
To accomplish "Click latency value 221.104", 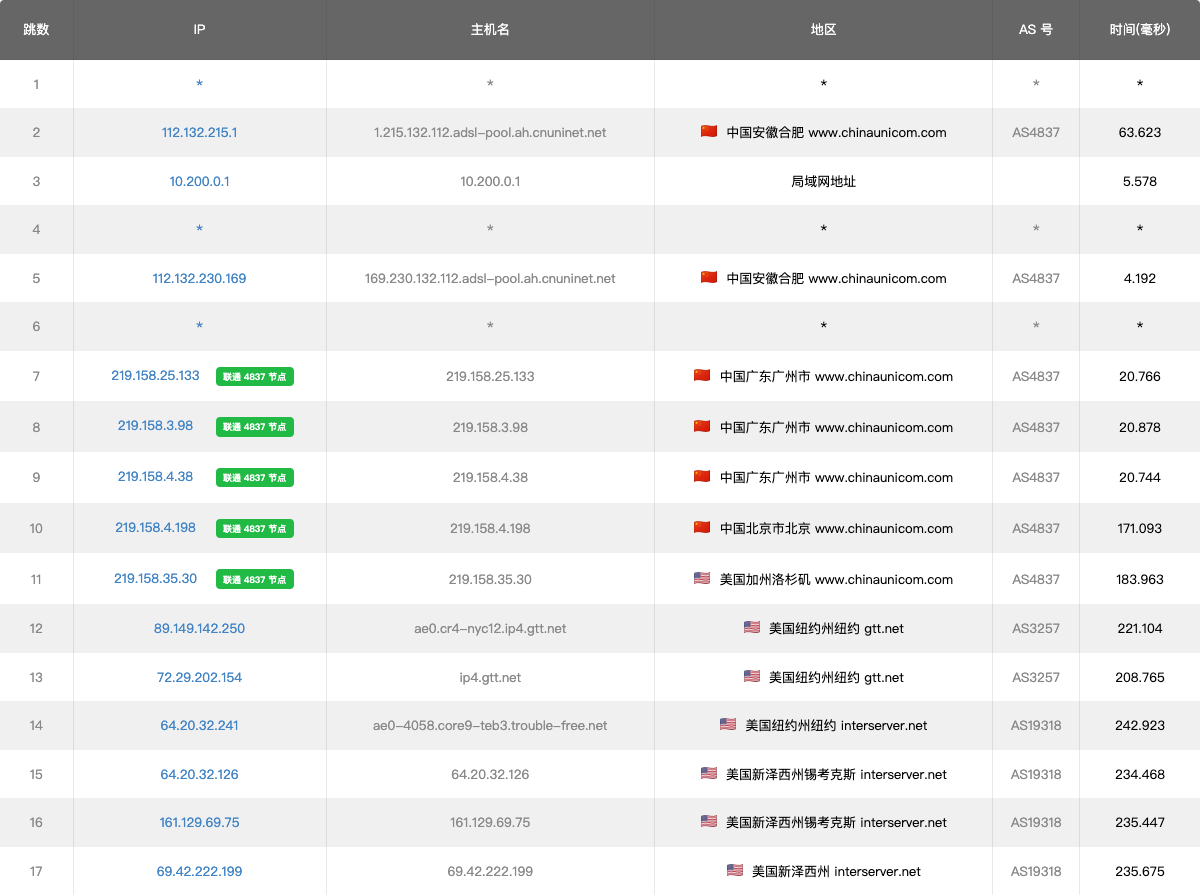I will 1140,628.
